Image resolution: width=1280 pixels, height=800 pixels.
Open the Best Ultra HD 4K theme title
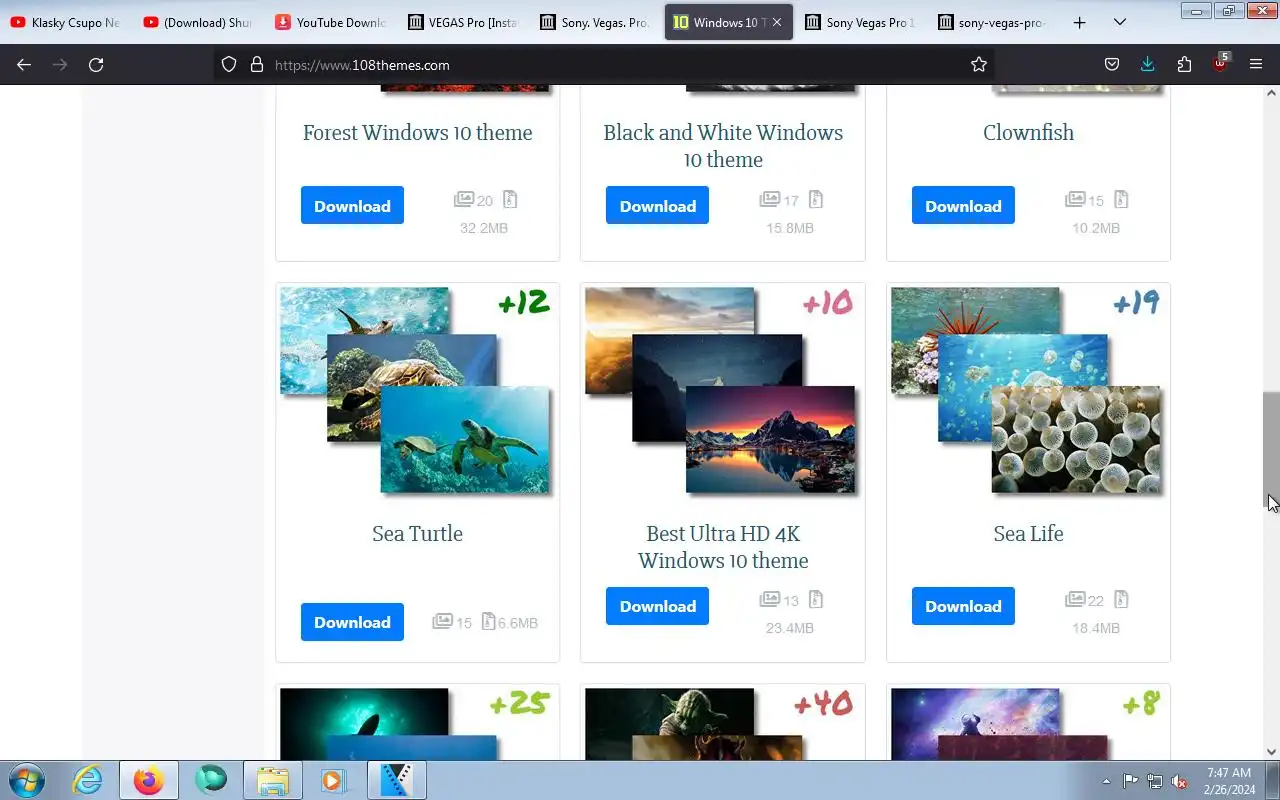723,547
